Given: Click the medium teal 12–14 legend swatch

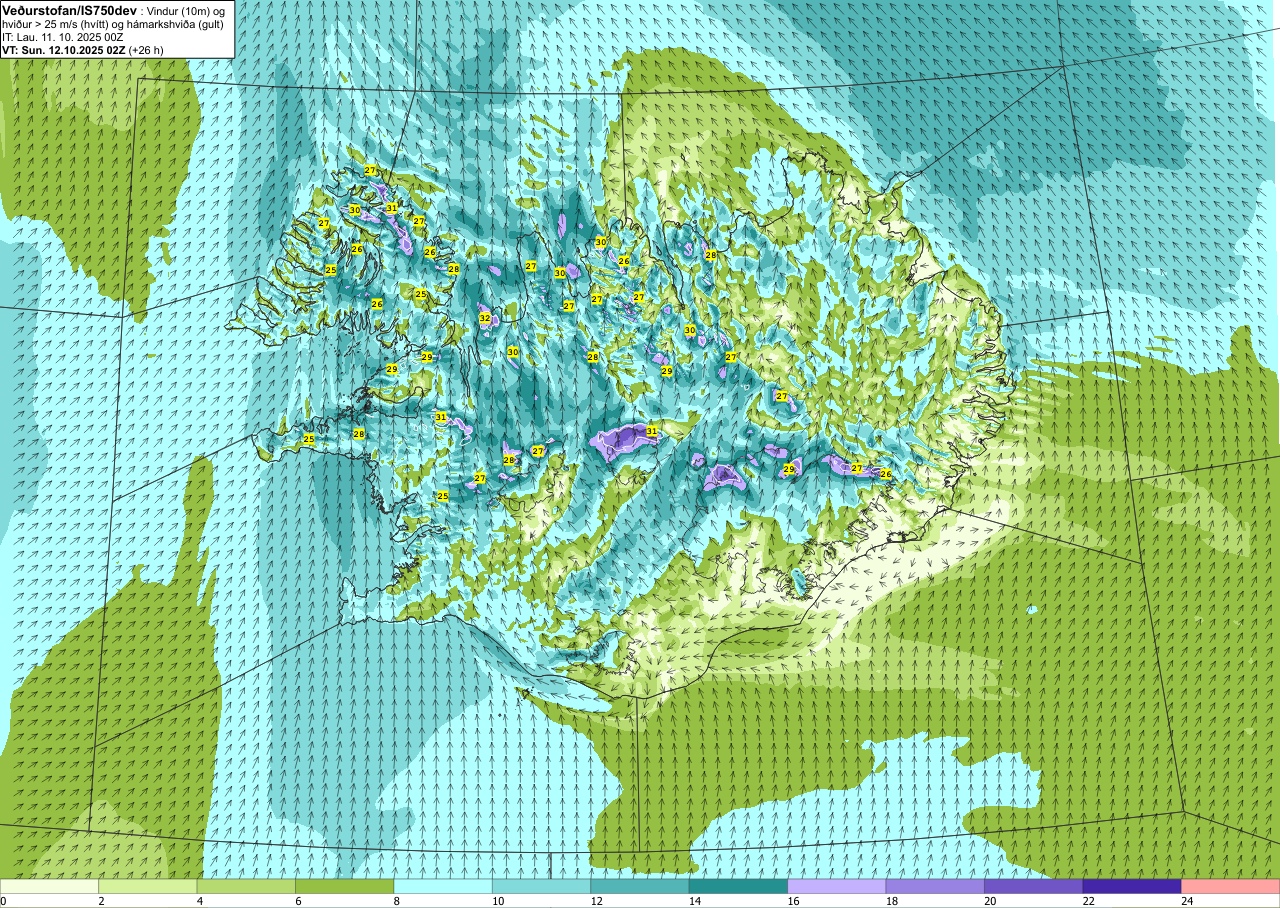Looking at the screenshot, I should 640,887.
